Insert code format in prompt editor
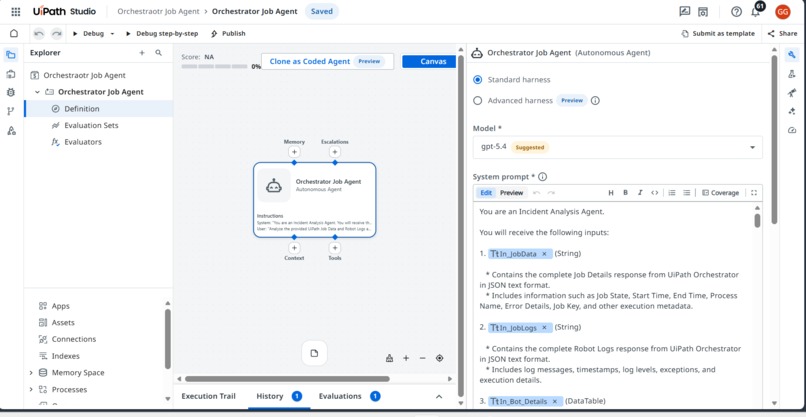Image resolution: width=806 pixels, height=417 pixels. point(654,193)
